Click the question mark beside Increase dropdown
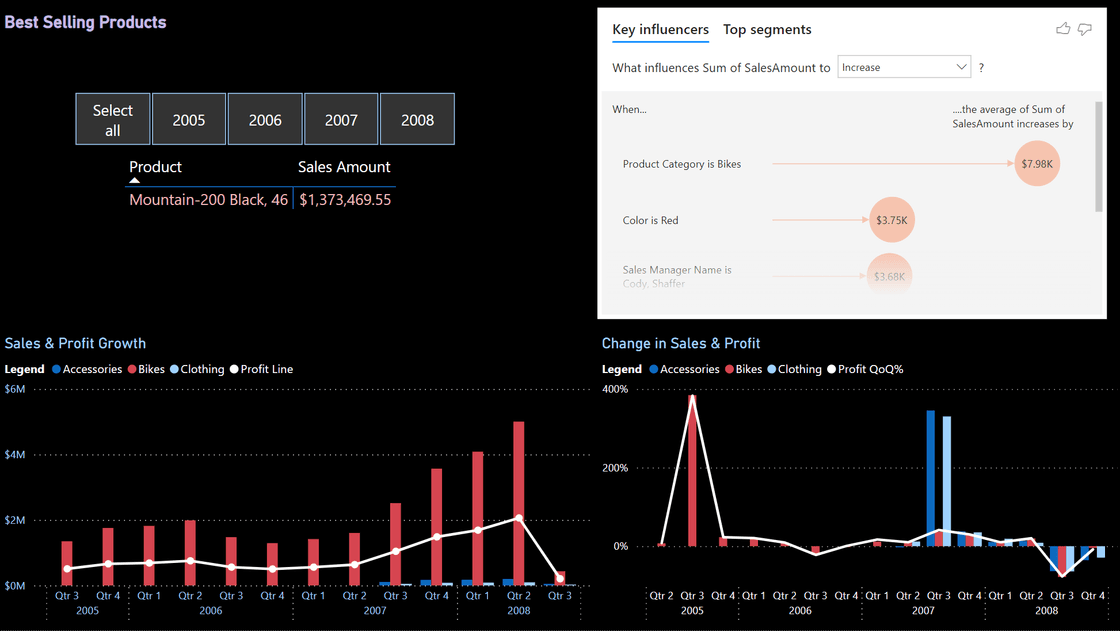Image resolution: width=1120 pixels, height=631 pixels. pos(981,67)
